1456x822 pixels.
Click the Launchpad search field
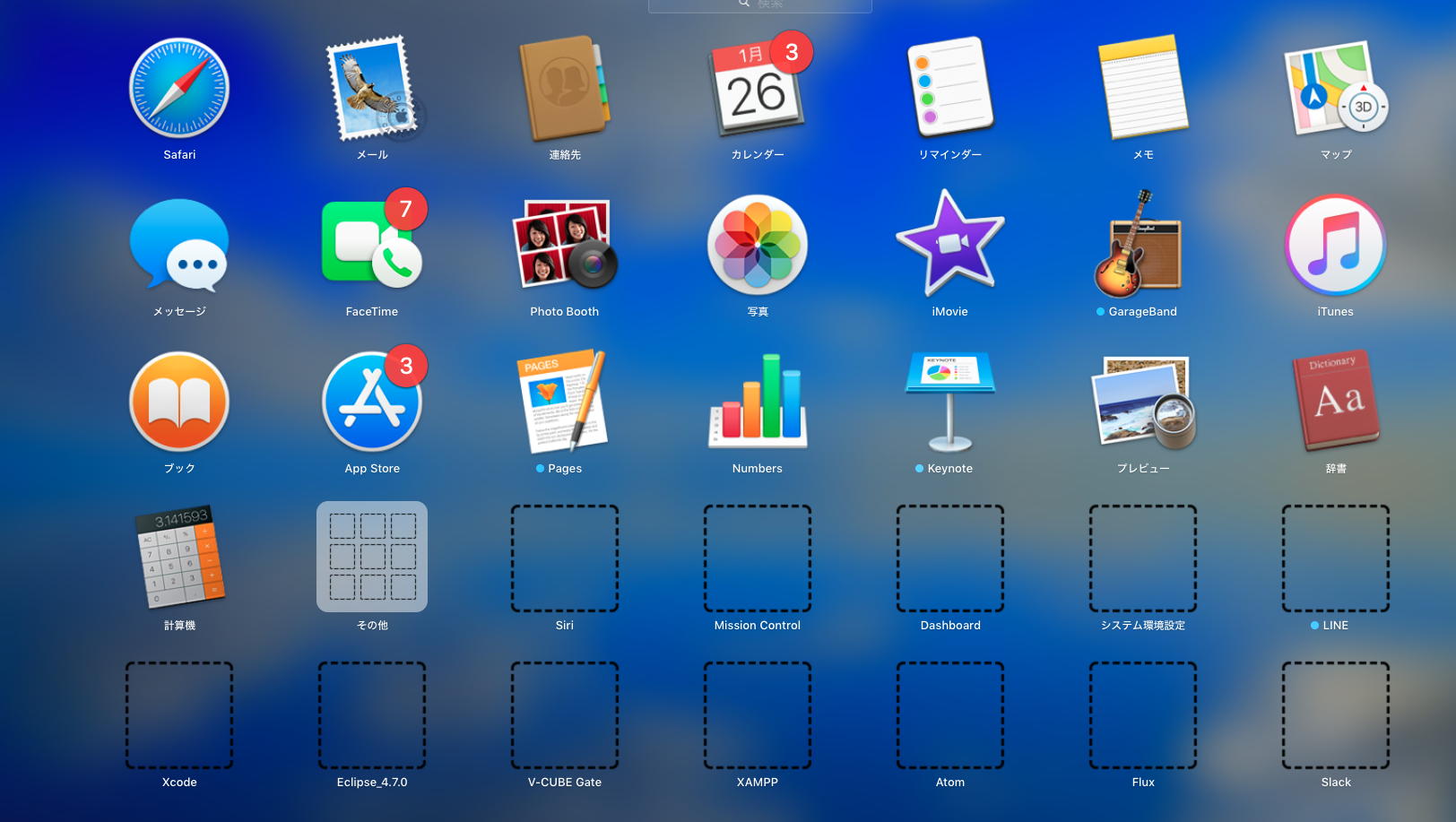point(760,5)
